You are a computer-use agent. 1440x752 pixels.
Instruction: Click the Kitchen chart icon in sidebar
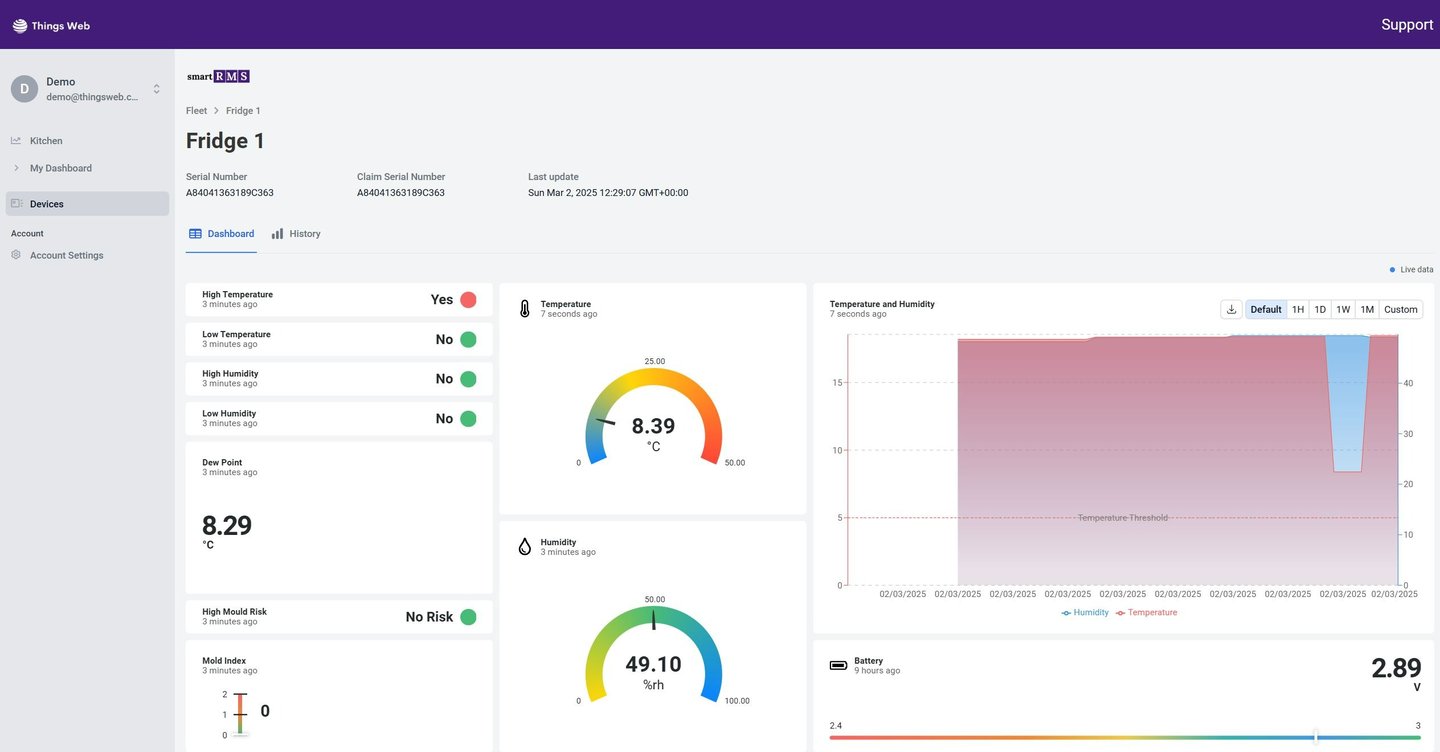16,141
